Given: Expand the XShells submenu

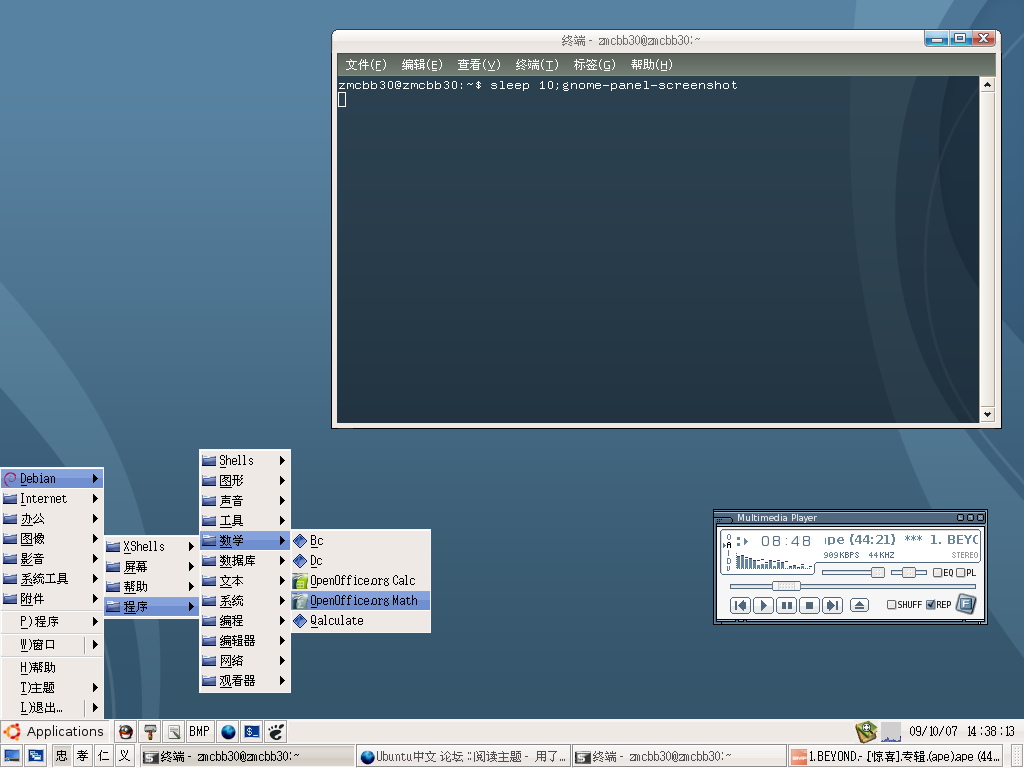Looking at the screenshot, I should [x=152, y=547].
